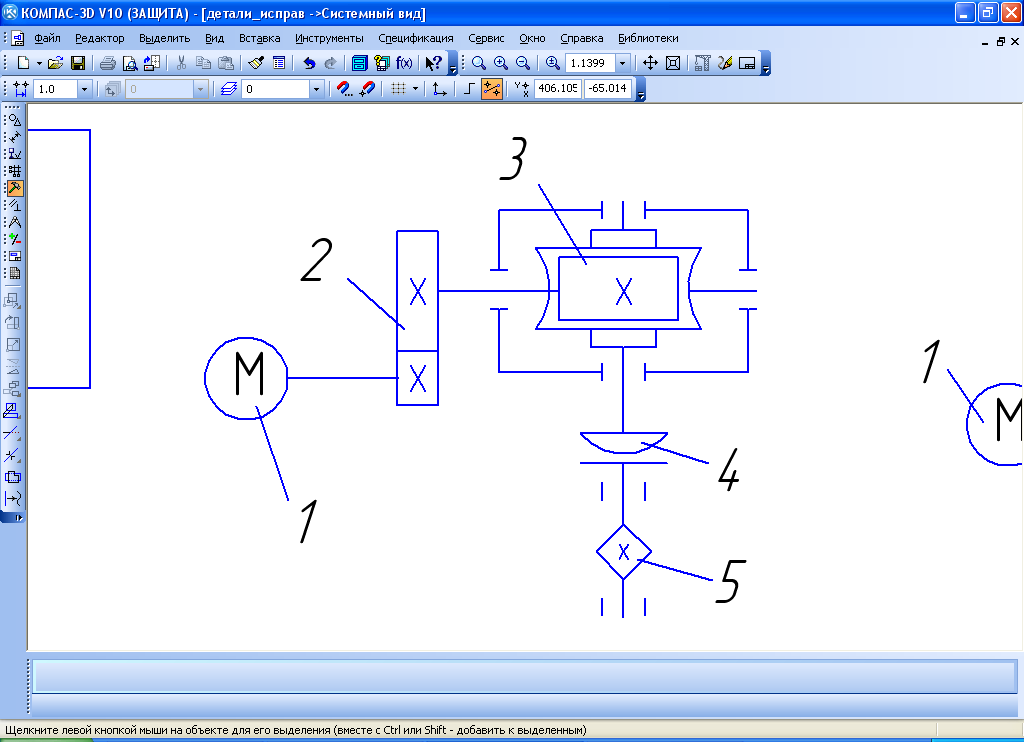This screenshot has width=1024, height=742.
Task: Expand the zoom scale 1.1399 dropdown
Action: [623, 63]
